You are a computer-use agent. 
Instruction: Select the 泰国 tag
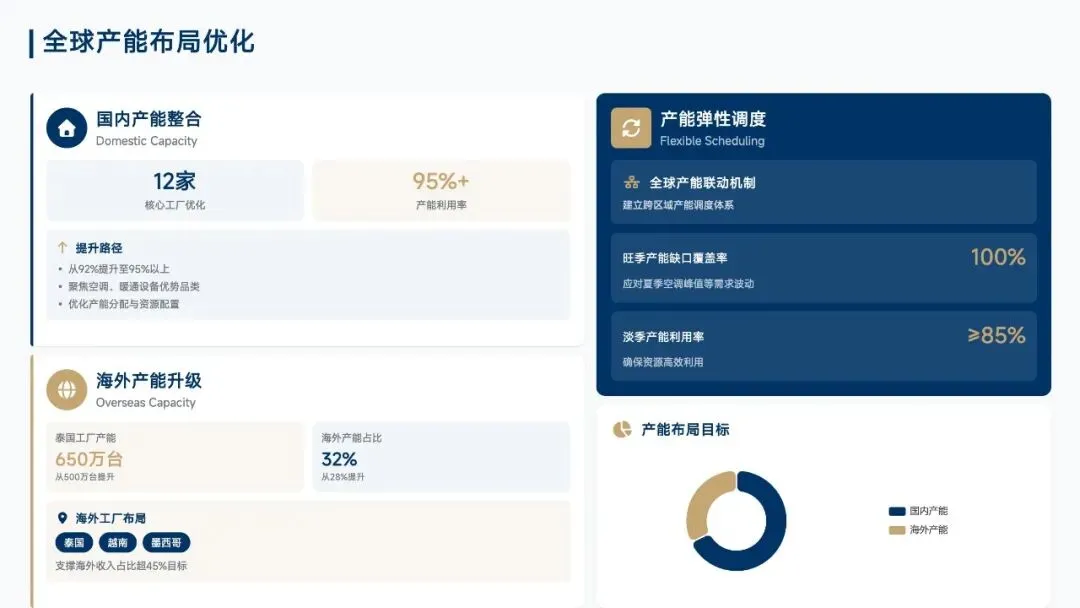coord(74,543)
